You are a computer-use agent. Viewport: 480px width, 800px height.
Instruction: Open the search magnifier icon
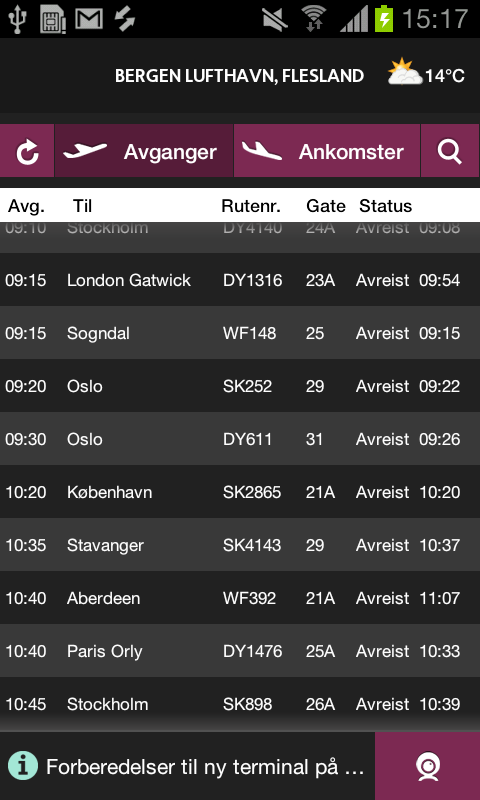(450, 151)
